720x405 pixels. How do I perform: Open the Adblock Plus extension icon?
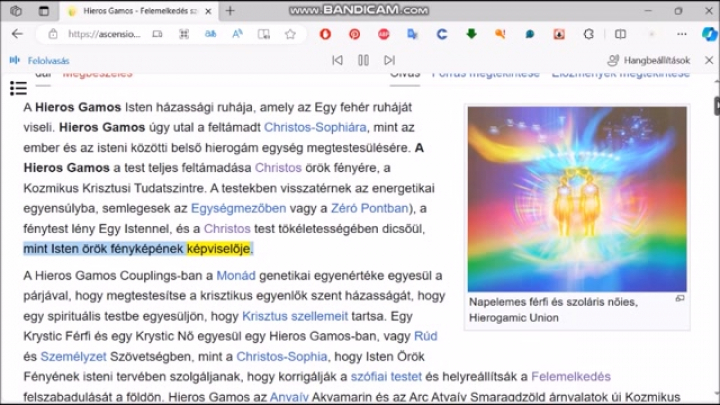(x=383, y=34)
